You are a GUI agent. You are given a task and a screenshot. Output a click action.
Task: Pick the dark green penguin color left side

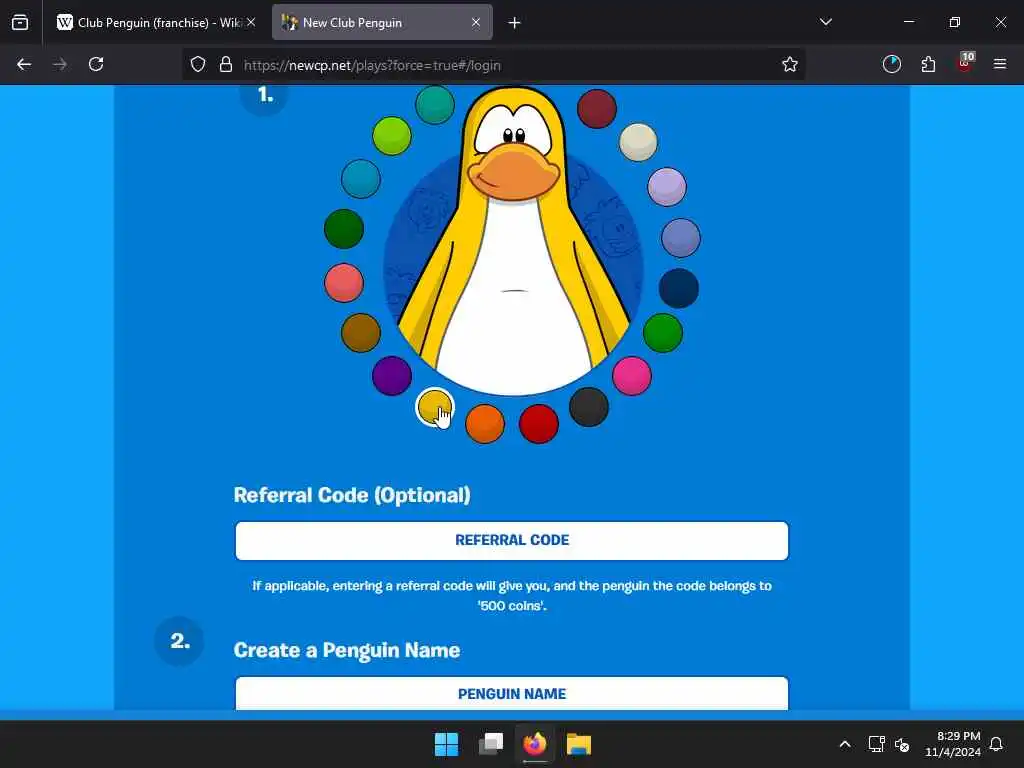tap(344, 229)
